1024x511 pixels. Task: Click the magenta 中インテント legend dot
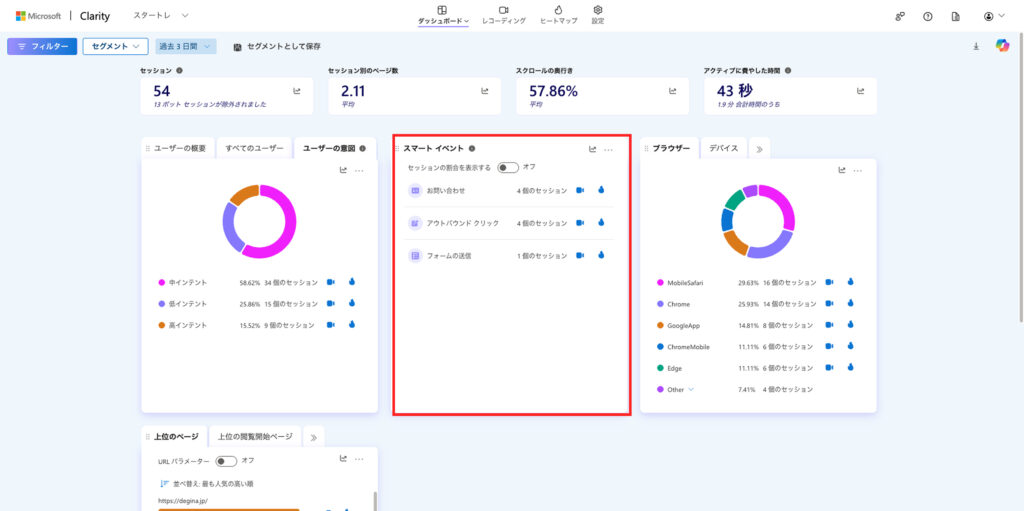tap(161, 283)
